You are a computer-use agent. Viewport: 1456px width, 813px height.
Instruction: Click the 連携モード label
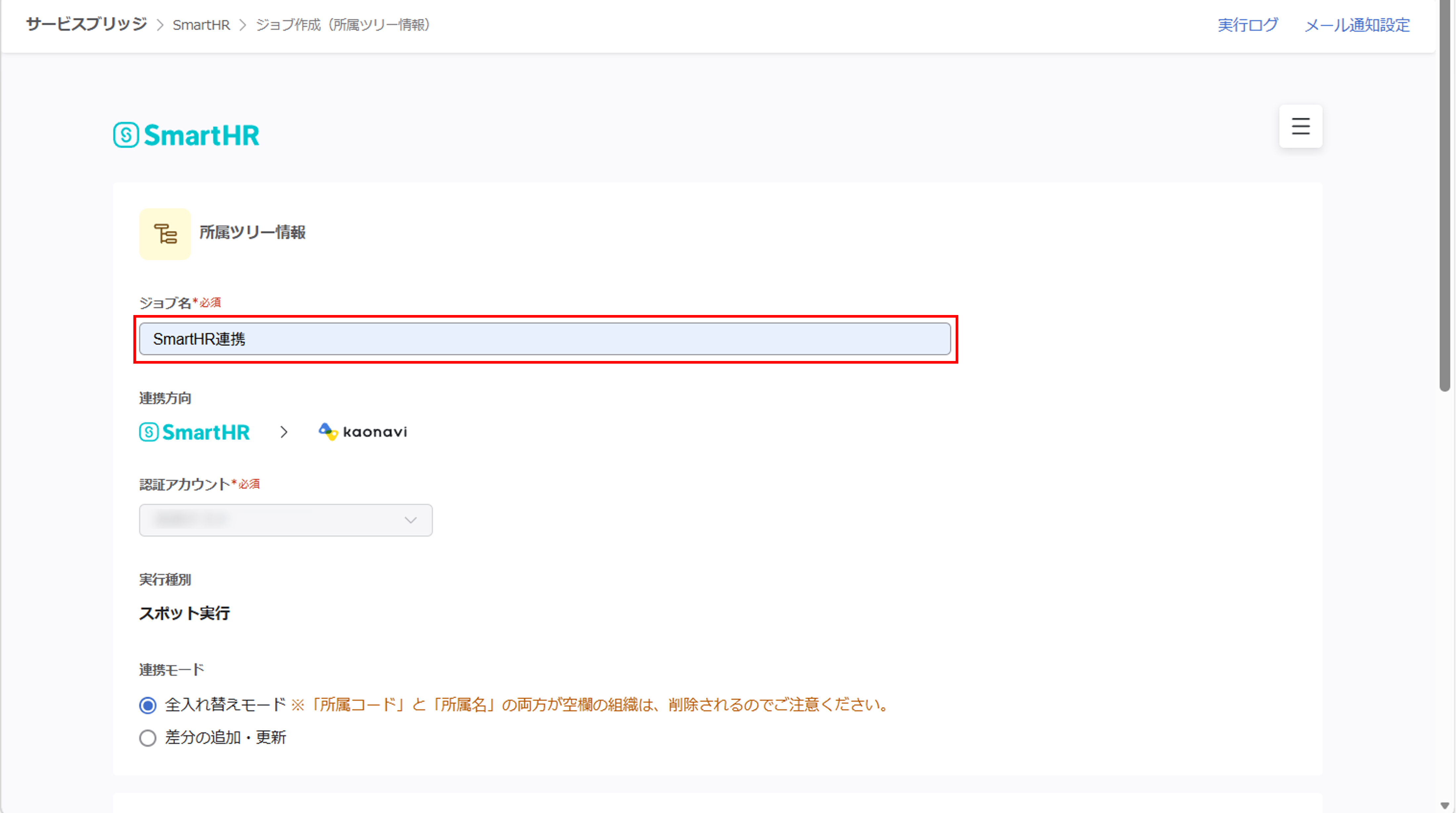tap(171, 670)
